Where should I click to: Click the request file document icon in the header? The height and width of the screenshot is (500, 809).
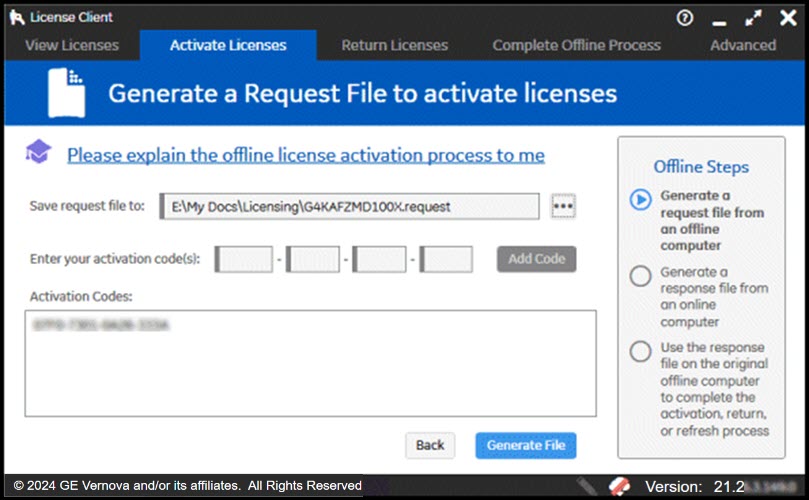[67, 93]
